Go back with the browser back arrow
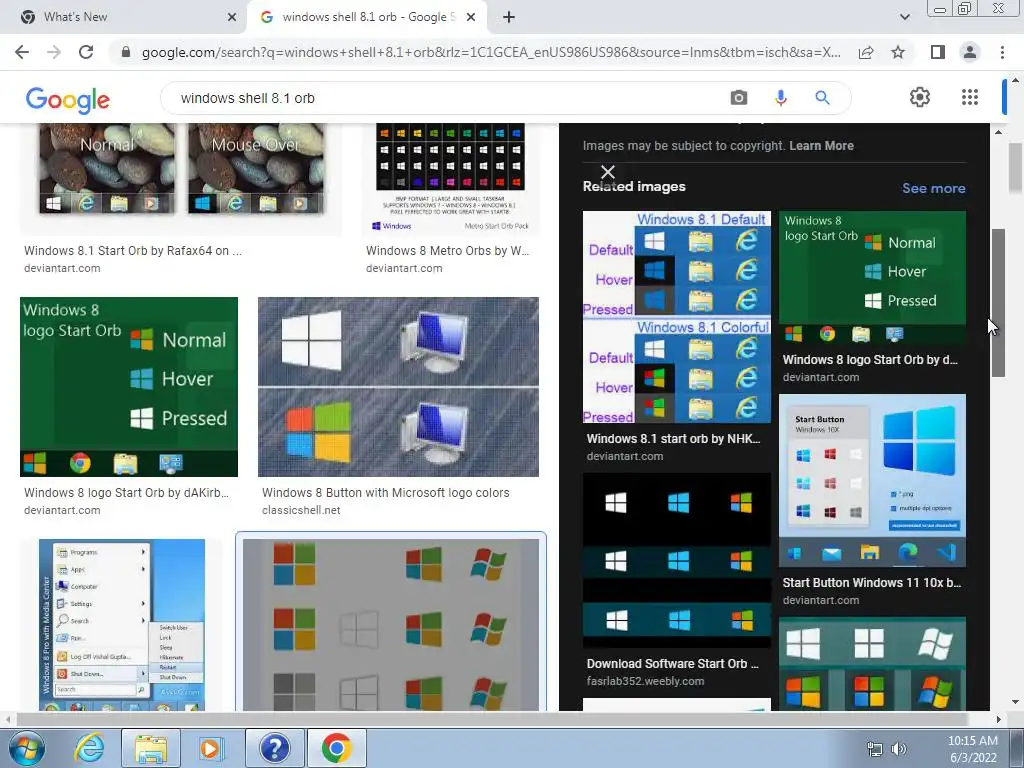 coord(22,52)
